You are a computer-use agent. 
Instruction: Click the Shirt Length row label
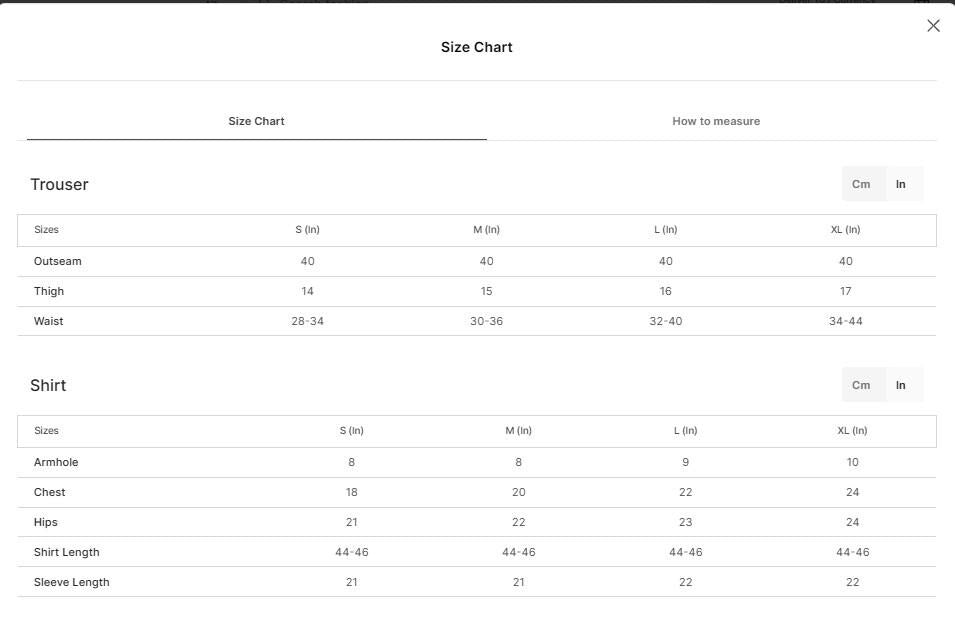(66, 553)
